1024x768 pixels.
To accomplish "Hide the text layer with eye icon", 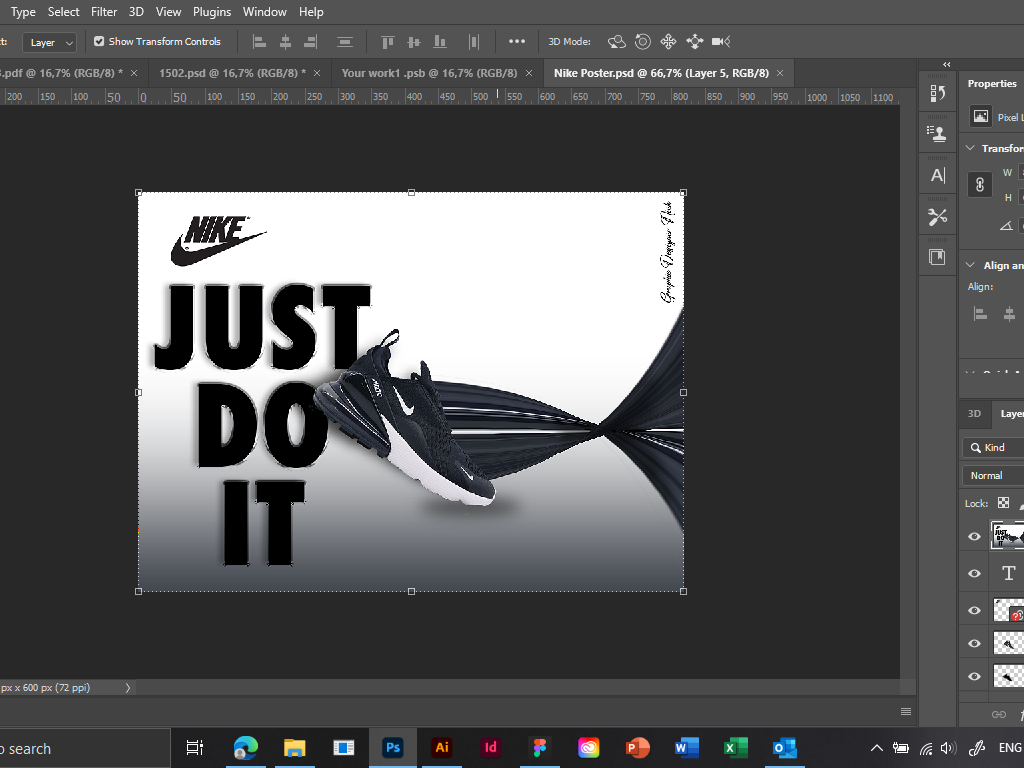I will point(974,573).
